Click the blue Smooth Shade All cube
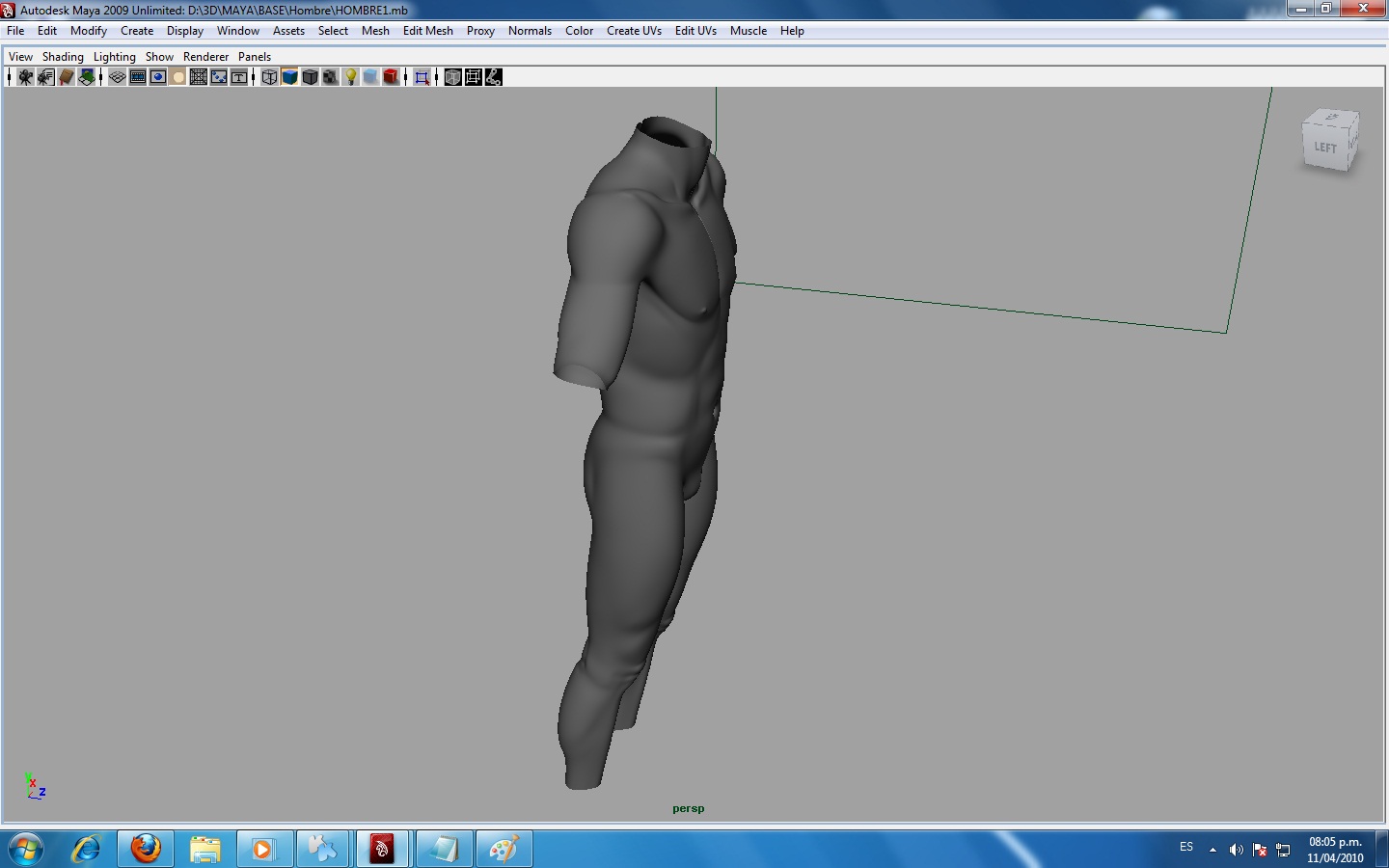This screenshot has width=1389, height=868. pyautogui.click(x=289, y=77)
